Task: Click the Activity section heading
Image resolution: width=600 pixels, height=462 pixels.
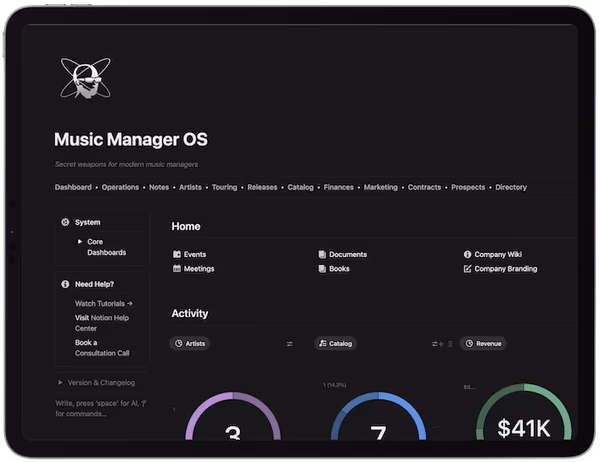Action: tap(189, 313)
